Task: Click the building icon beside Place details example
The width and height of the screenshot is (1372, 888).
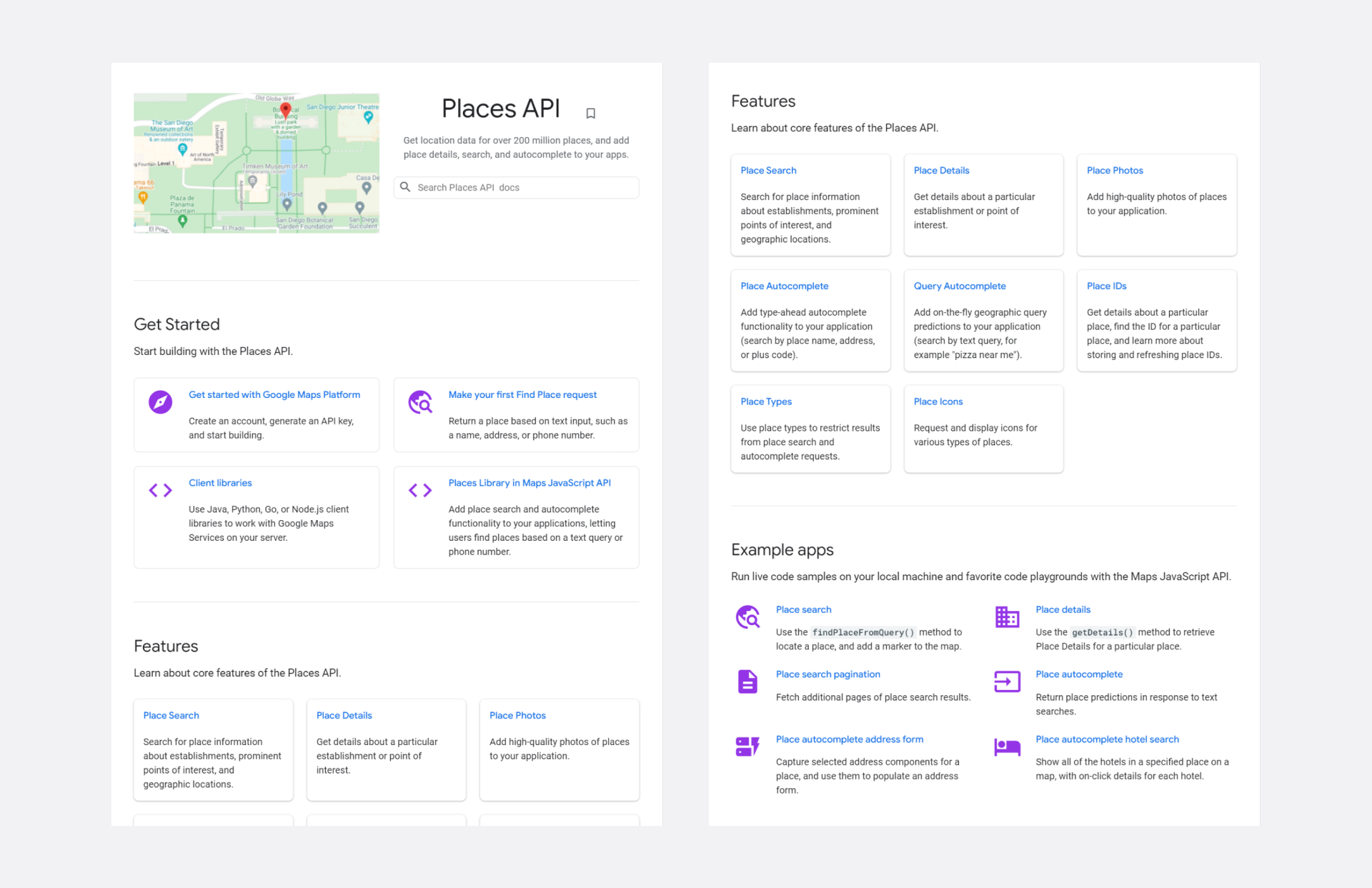Action: pos(1007,617)
